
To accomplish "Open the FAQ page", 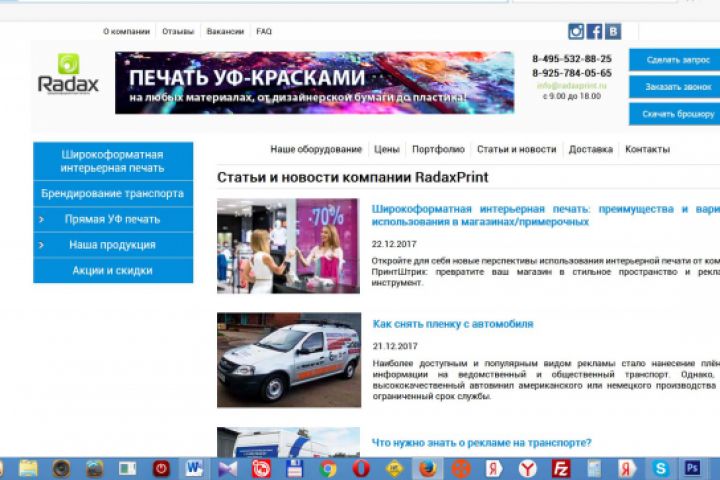I will point(264,32).
